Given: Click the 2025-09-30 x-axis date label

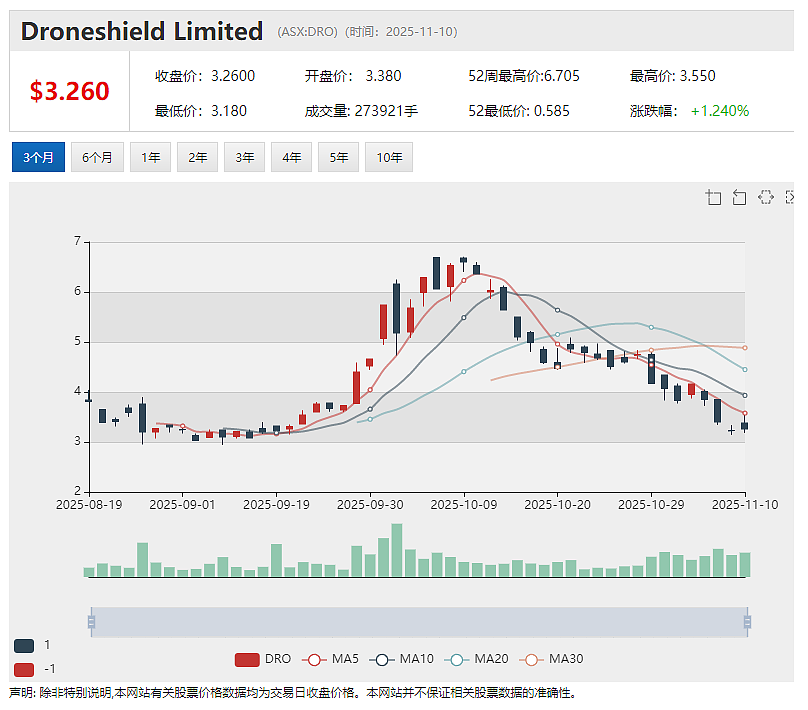Looking at the screenshot, I should point(370,504).
